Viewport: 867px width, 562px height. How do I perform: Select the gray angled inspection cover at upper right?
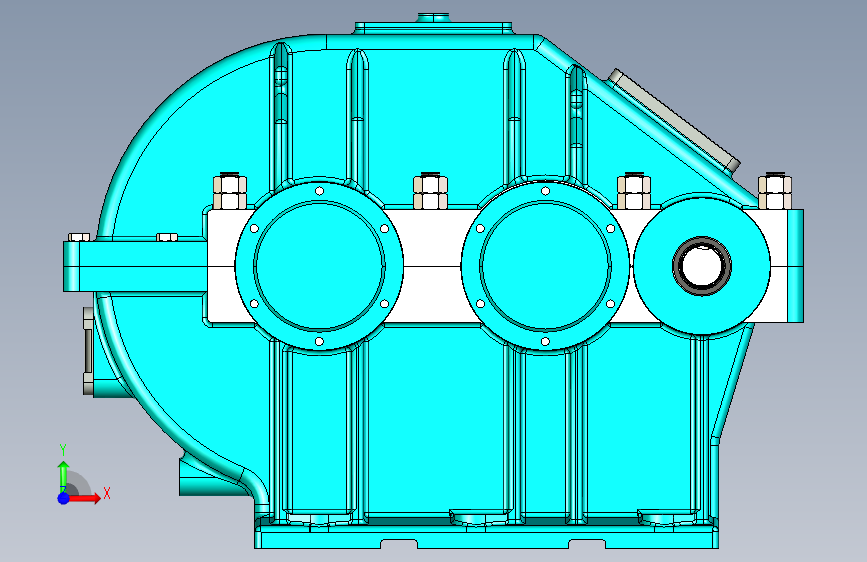[673, 120]
